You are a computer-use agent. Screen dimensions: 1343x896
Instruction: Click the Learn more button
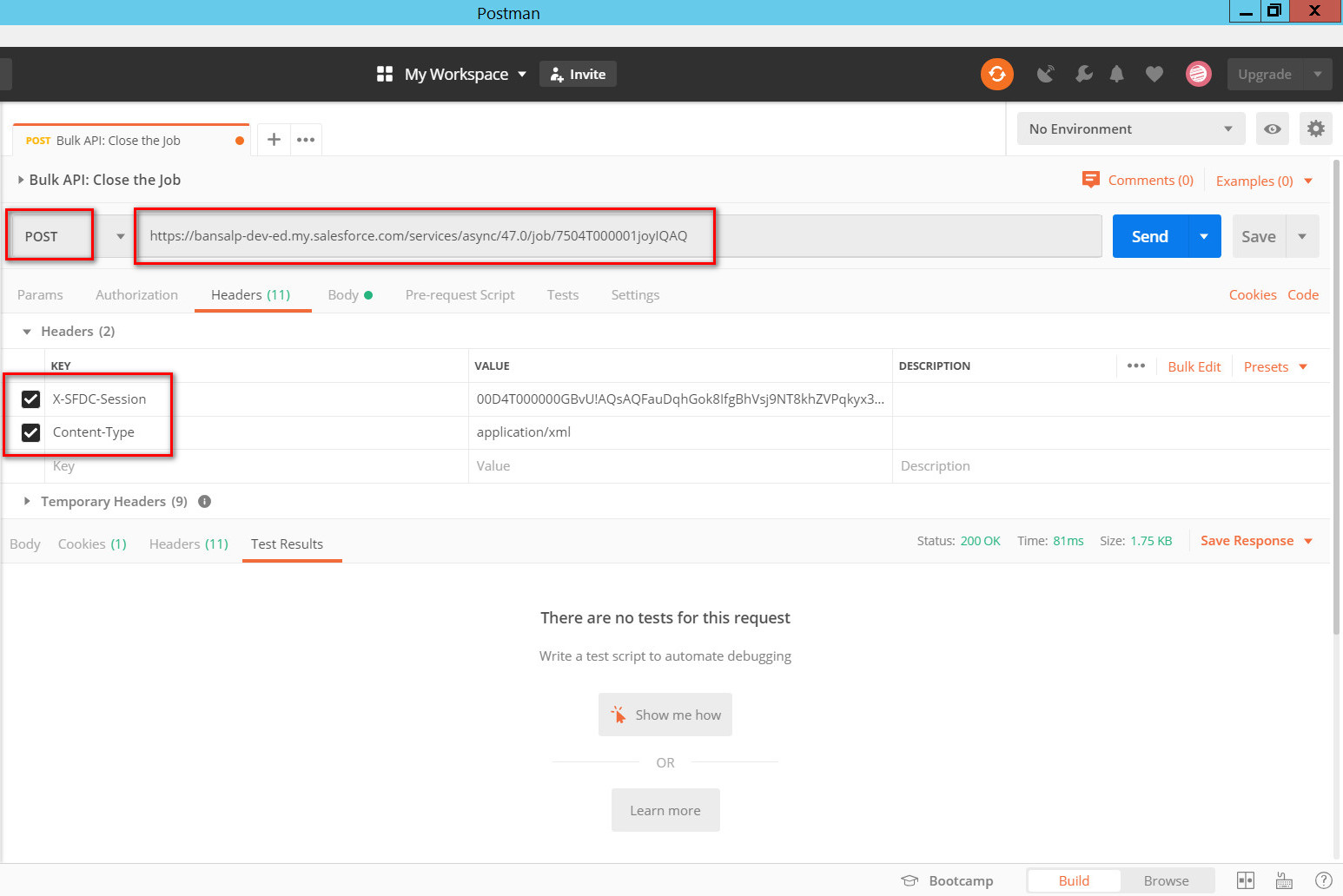coord(665,810)
